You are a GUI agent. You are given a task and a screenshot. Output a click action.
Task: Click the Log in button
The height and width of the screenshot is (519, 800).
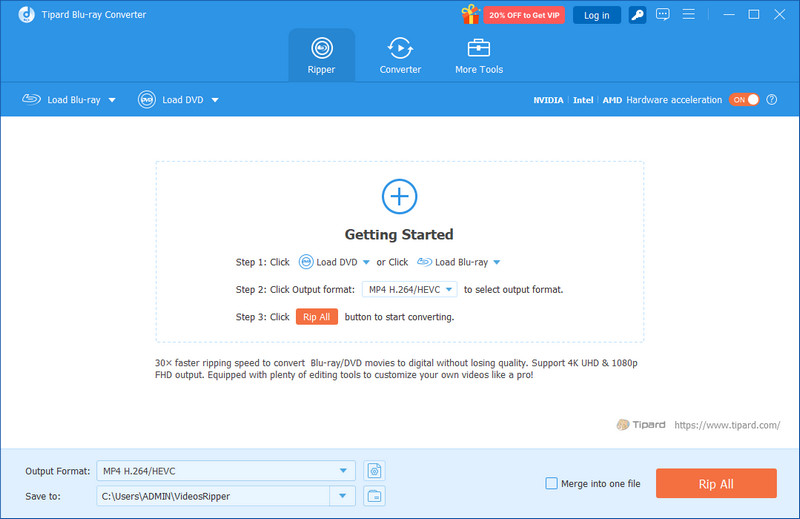[x=597, y=15]
